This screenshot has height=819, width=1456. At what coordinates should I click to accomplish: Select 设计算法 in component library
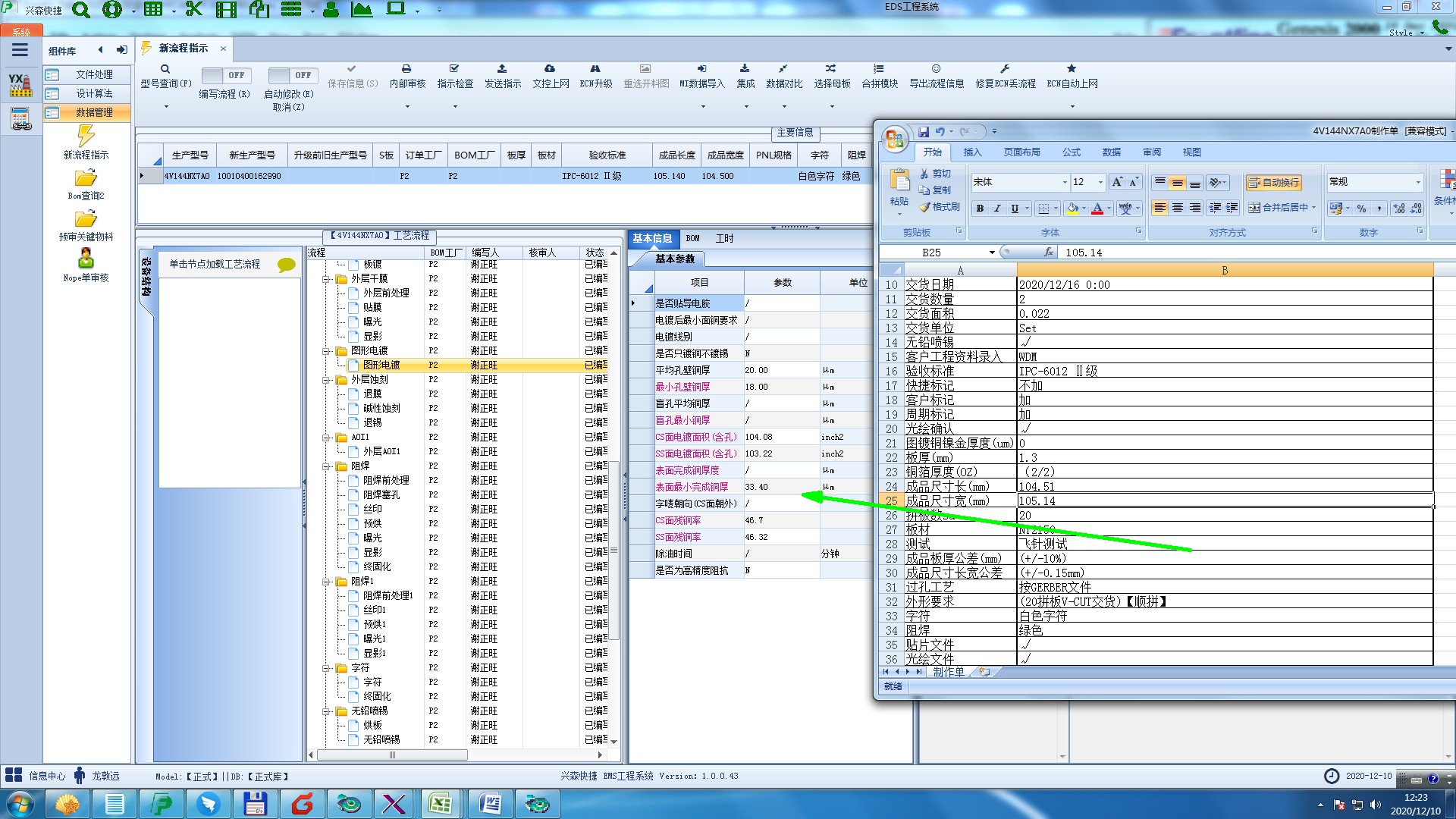86,93
